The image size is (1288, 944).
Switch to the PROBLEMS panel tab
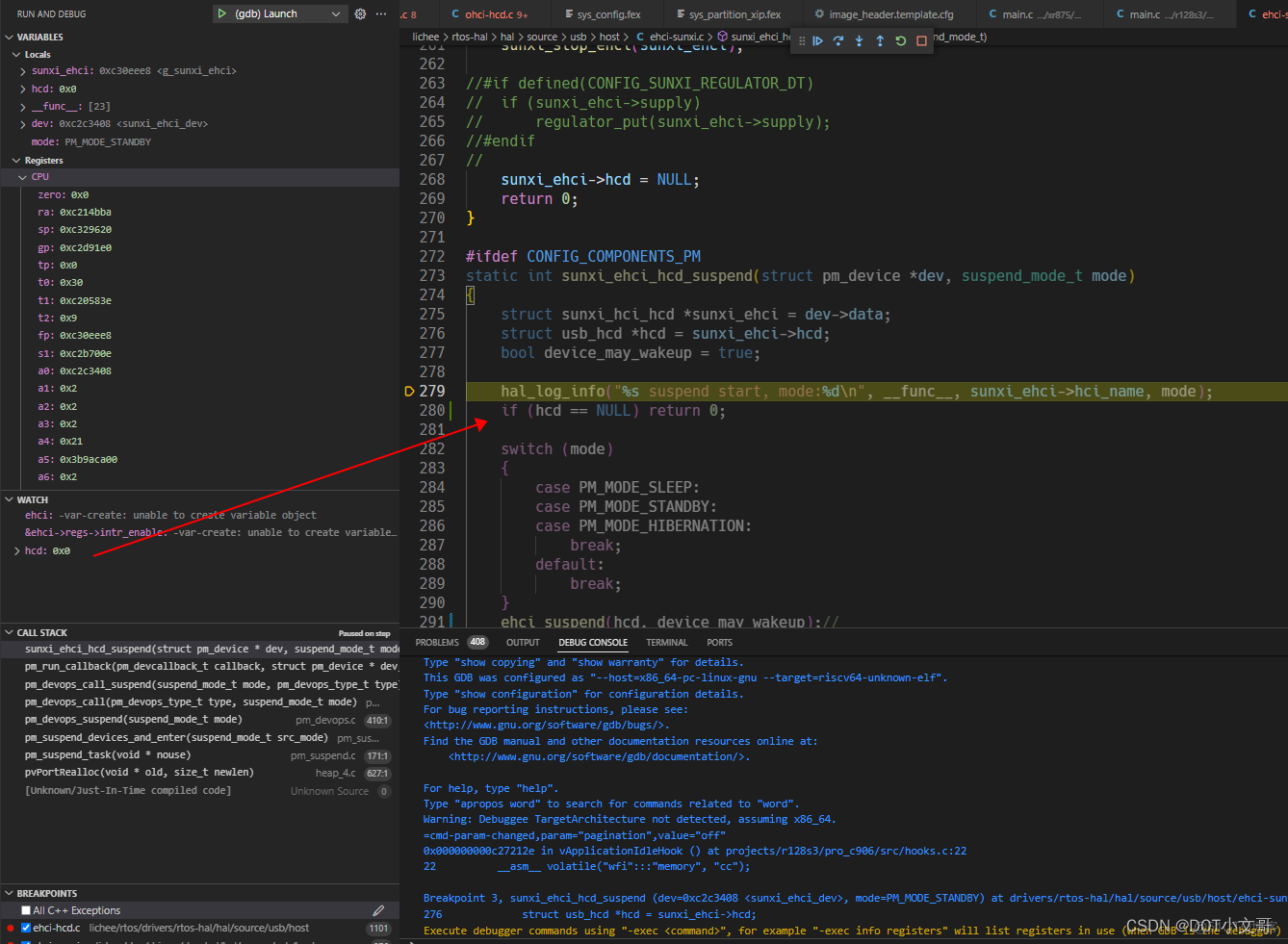coord(437,643)
